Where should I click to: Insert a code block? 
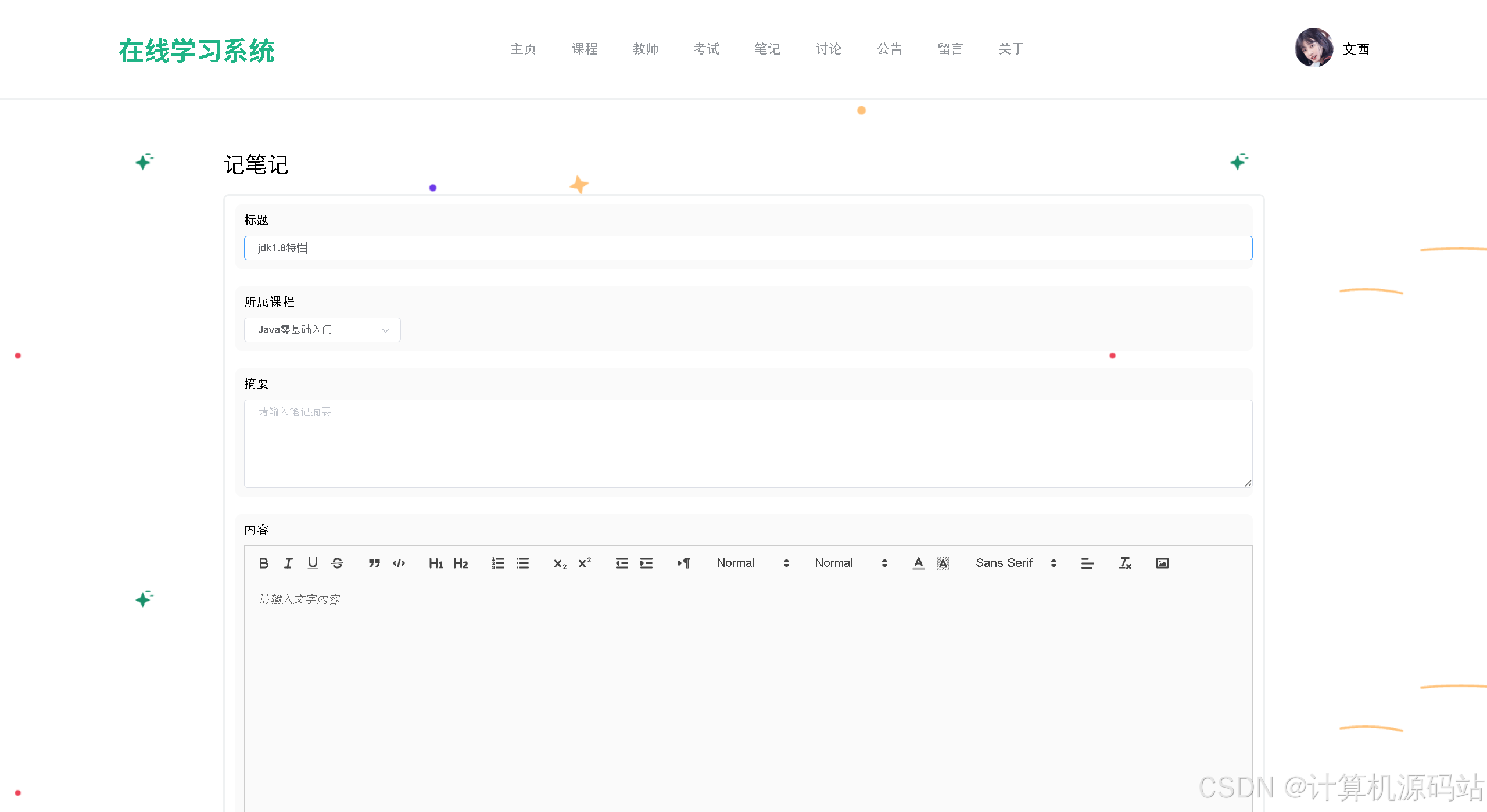[399, 563]
